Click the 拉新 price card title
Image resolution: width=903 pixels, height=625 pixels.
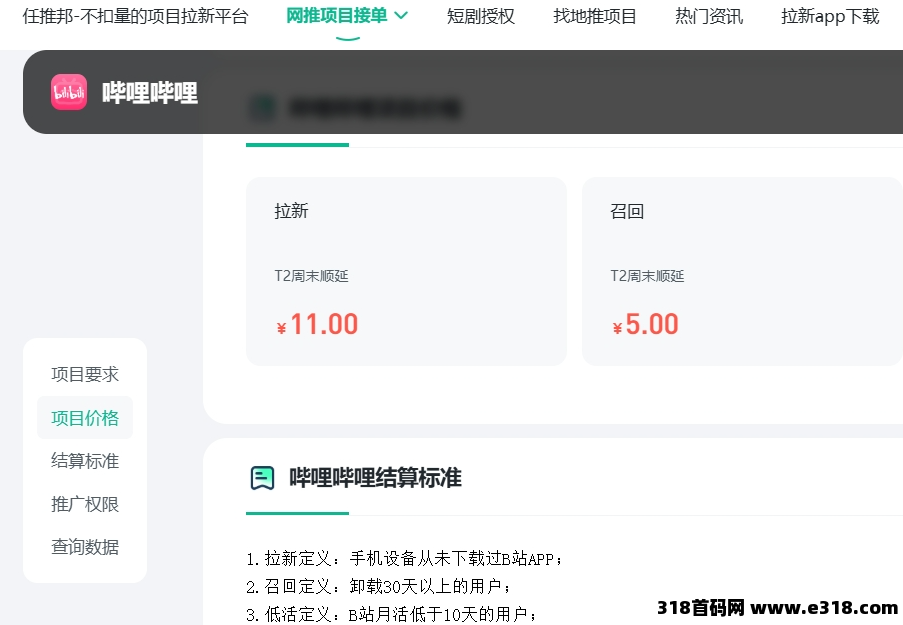coord(291,211)
